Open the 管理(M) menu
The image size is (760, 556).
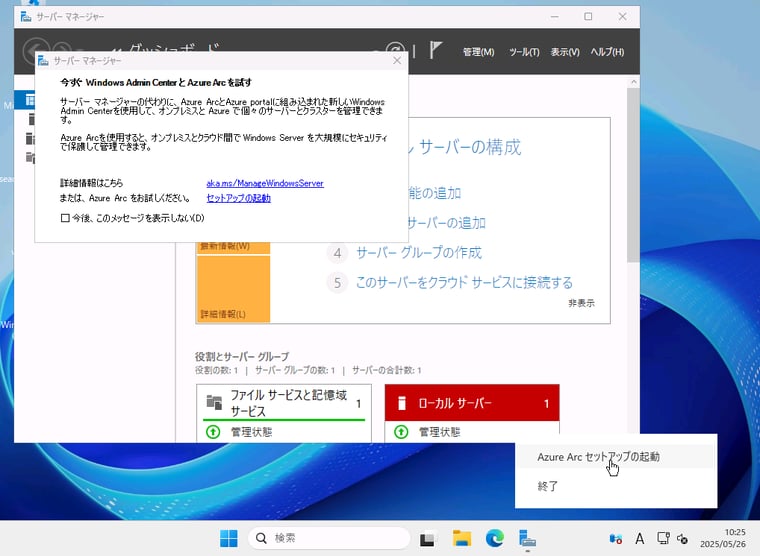478,52
